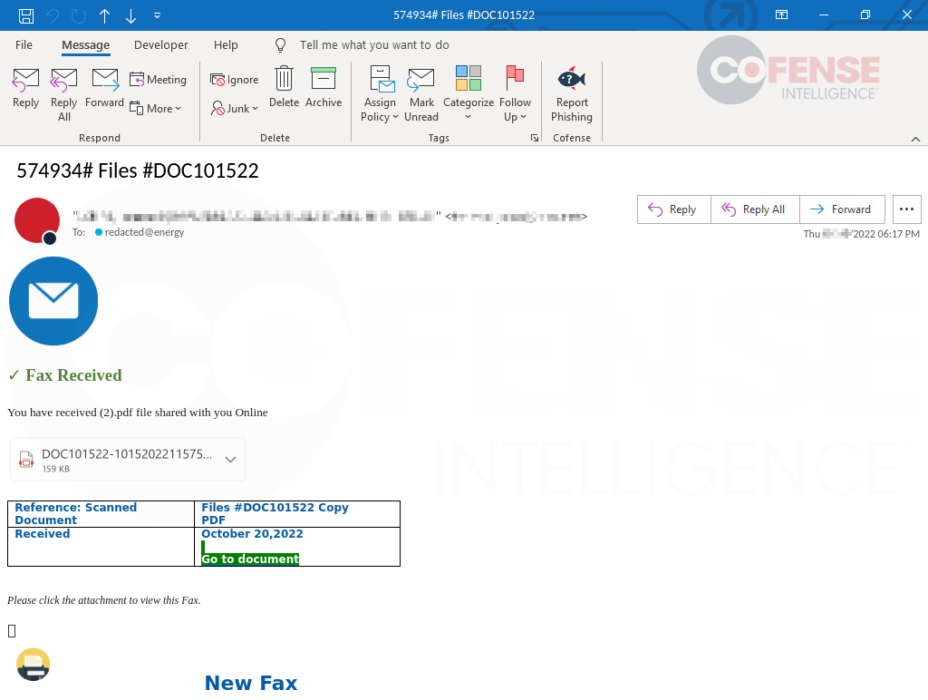Click the green Go to document link

click(x=250, y=559)
